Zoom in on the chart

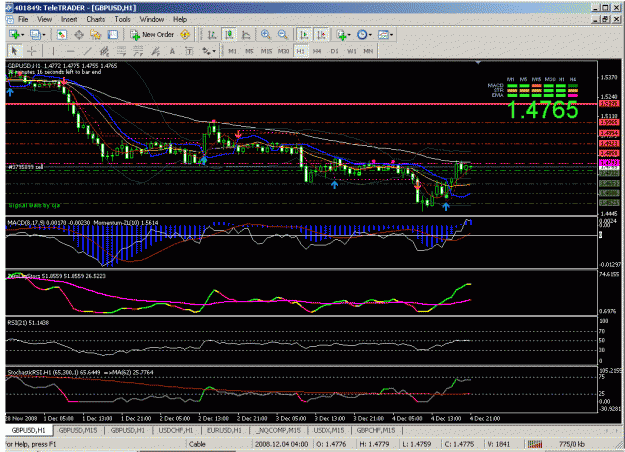(x=265, y=35)
